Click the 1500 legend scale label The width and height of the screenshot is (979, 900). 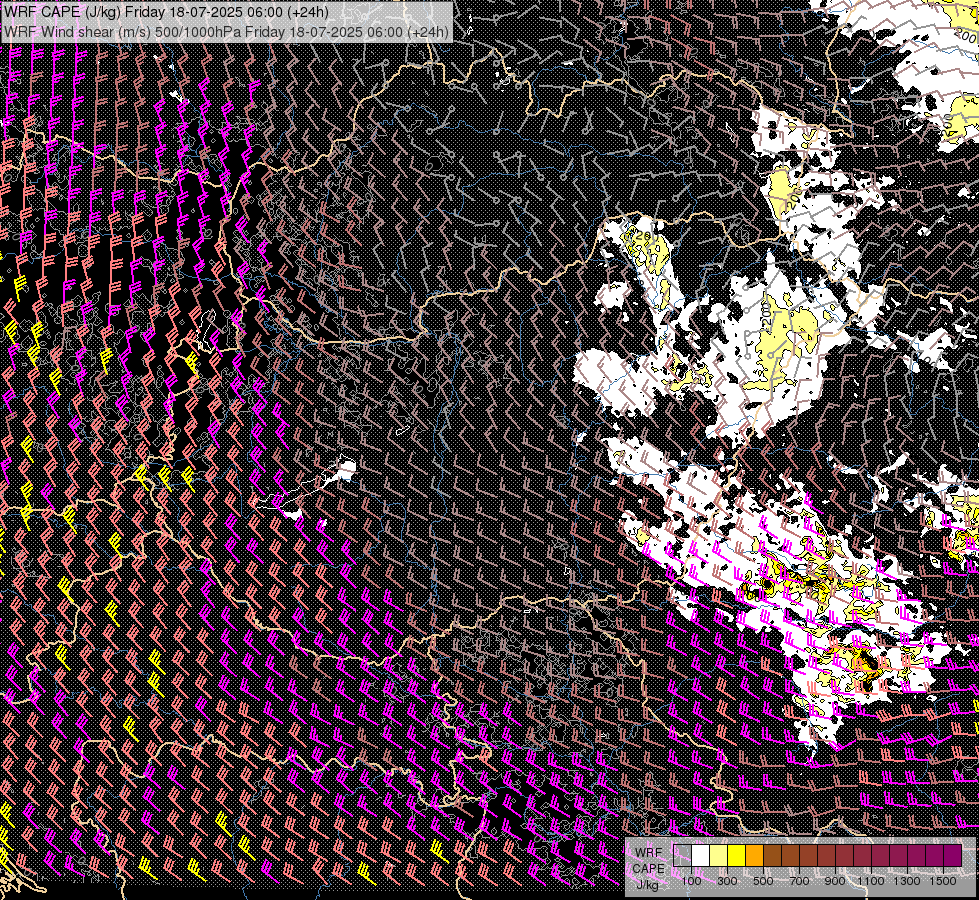click(943, 881)
